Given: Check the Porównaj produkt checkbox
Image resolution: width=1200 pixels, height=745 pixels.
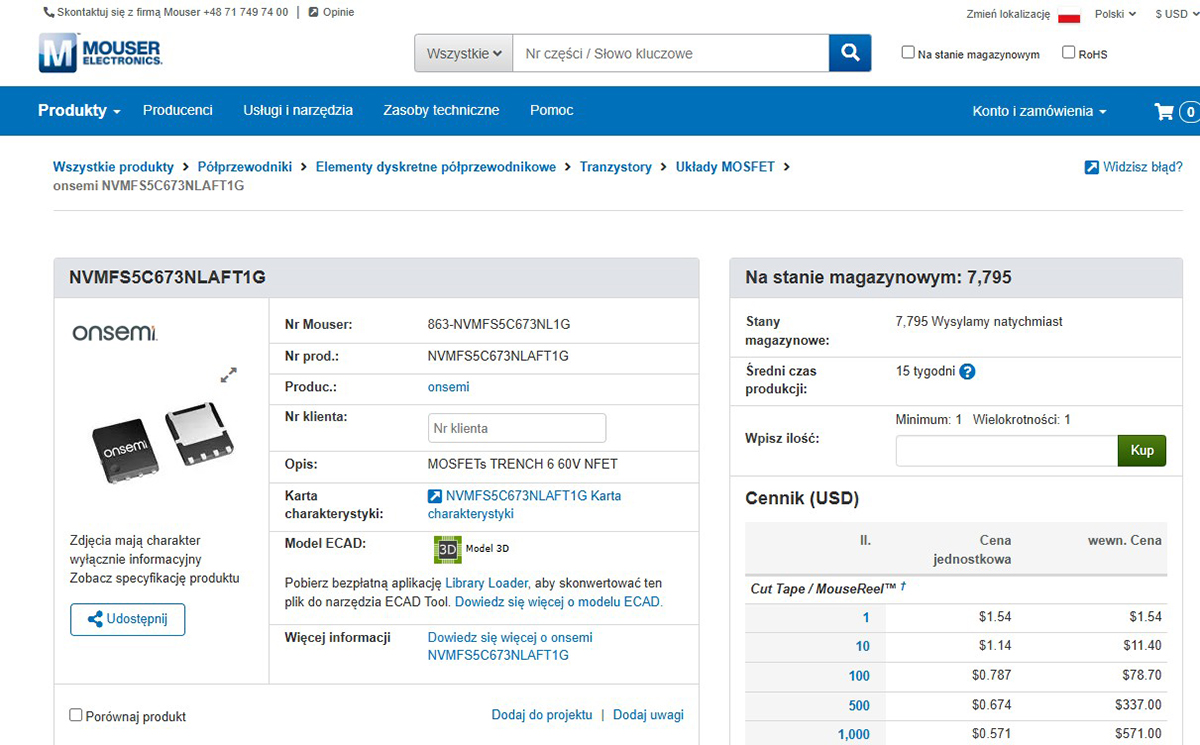Looking at the screenshot, I should 76,715.
